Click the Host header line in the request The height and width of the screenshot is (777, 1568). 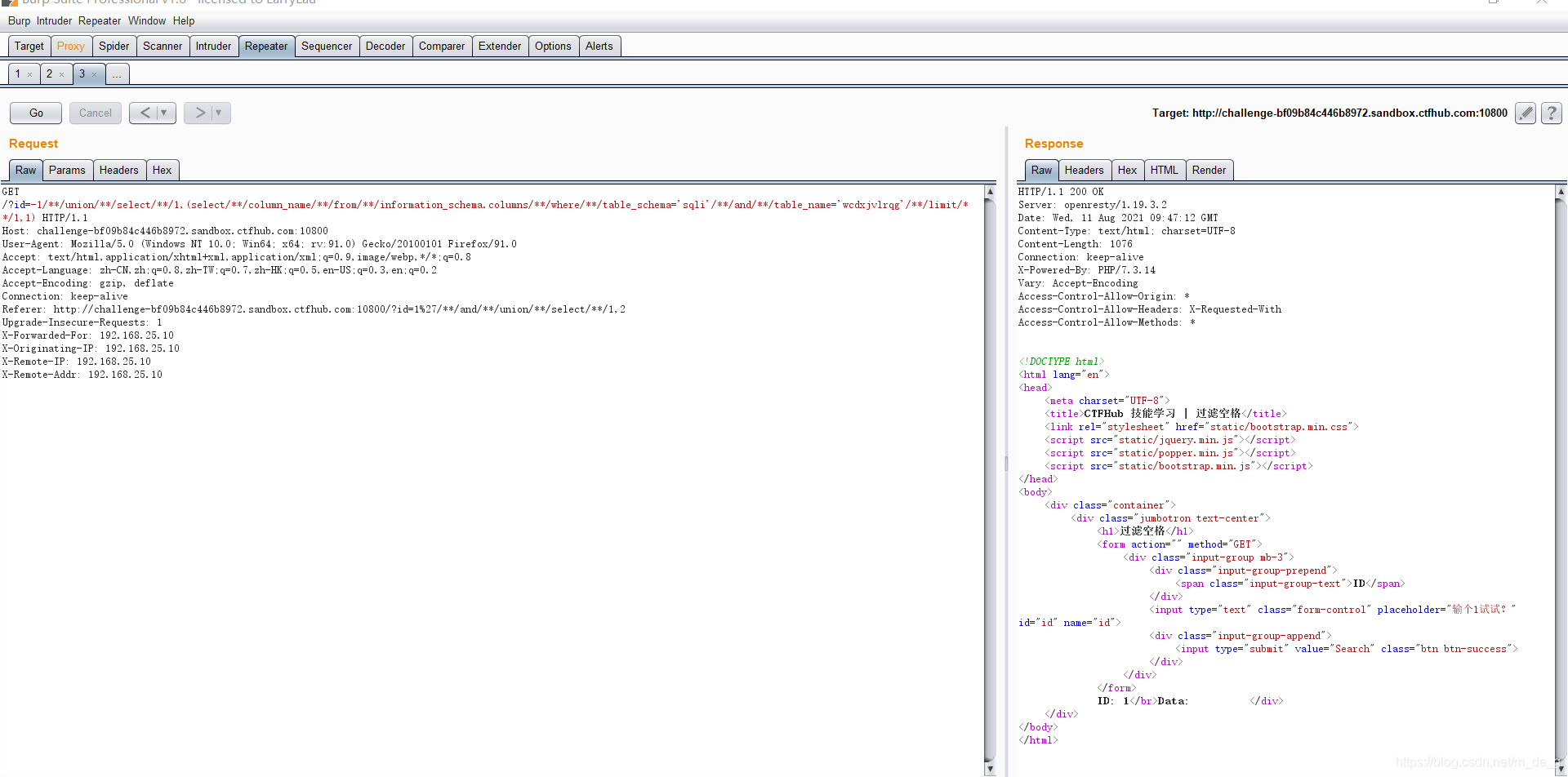(165, 231)
